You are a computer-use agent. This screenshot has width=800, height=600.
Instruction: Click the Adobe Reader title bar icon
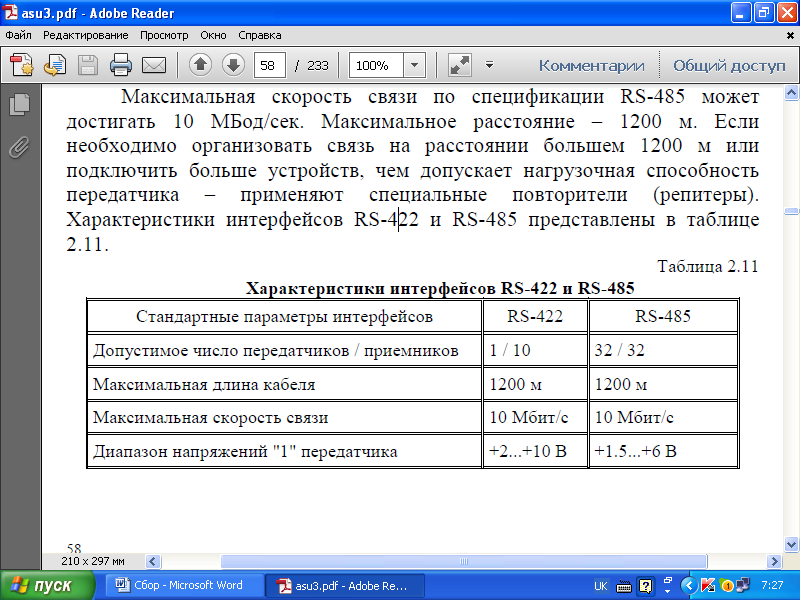[10, 13]
